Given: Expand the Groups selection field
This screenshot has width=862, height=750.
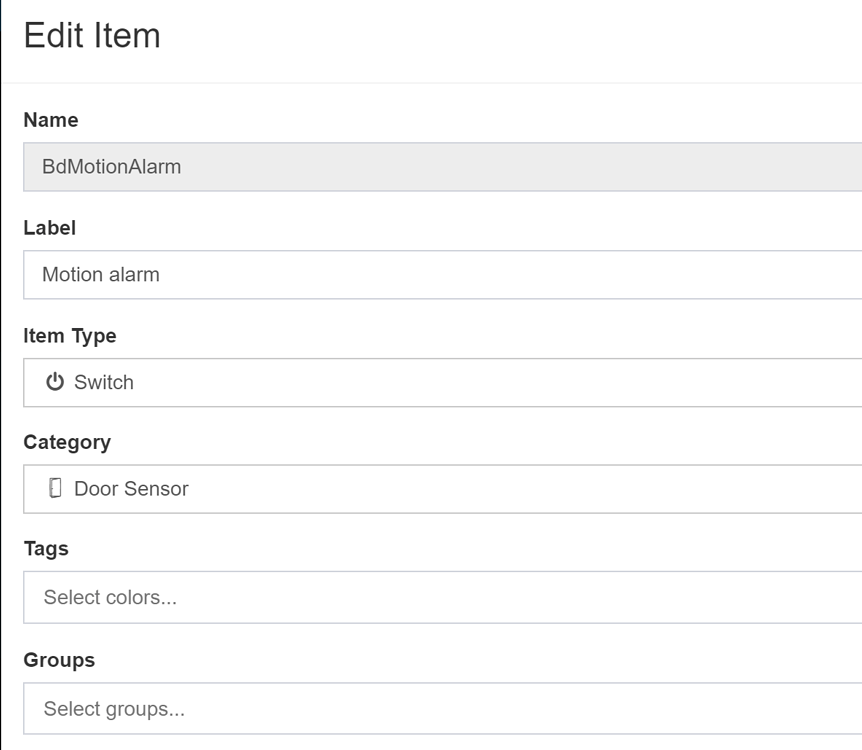Looking at the screenshot, I should (x=443, y=709).
